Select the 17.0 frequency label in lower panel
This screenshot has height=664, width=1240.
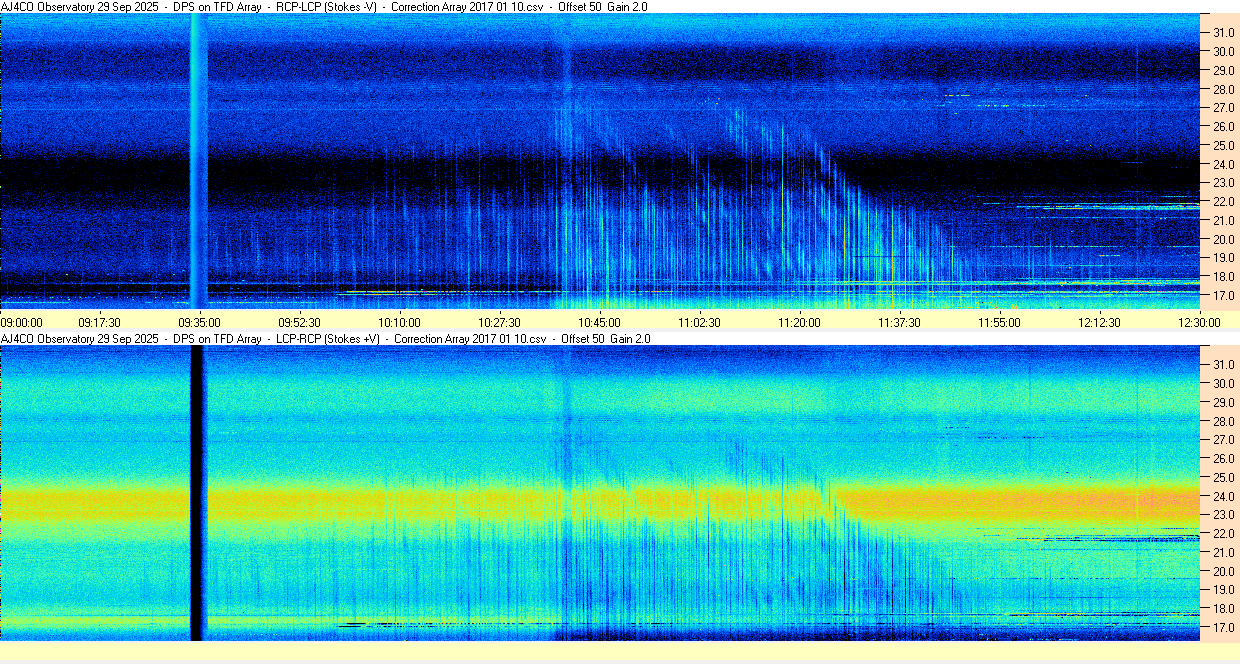(1224, 628)
